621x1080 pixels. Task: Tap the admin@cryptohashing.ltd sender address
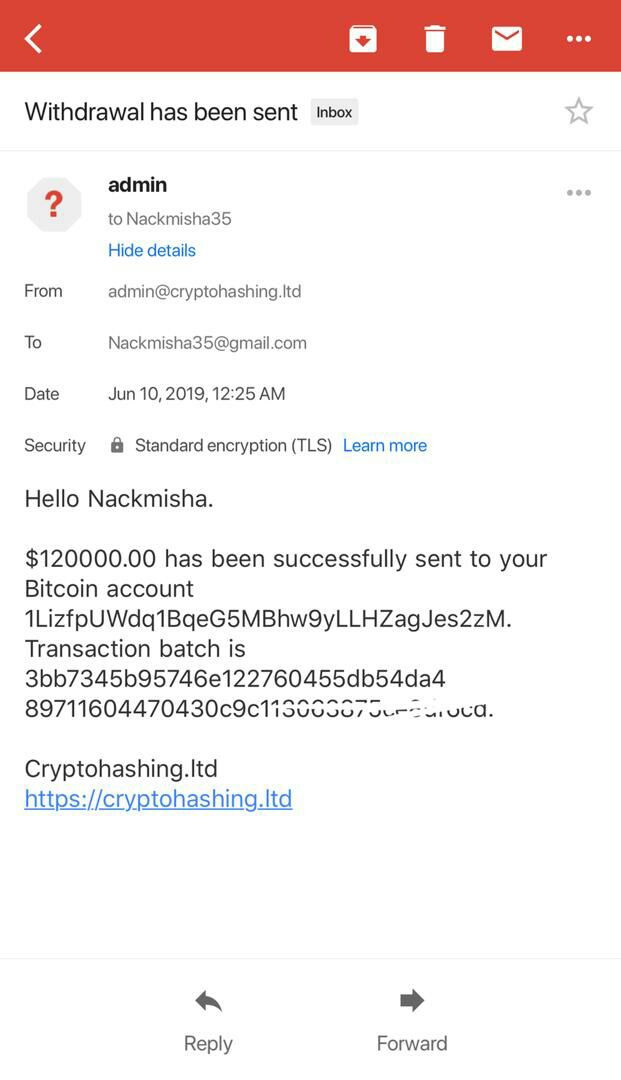[204, 291]
